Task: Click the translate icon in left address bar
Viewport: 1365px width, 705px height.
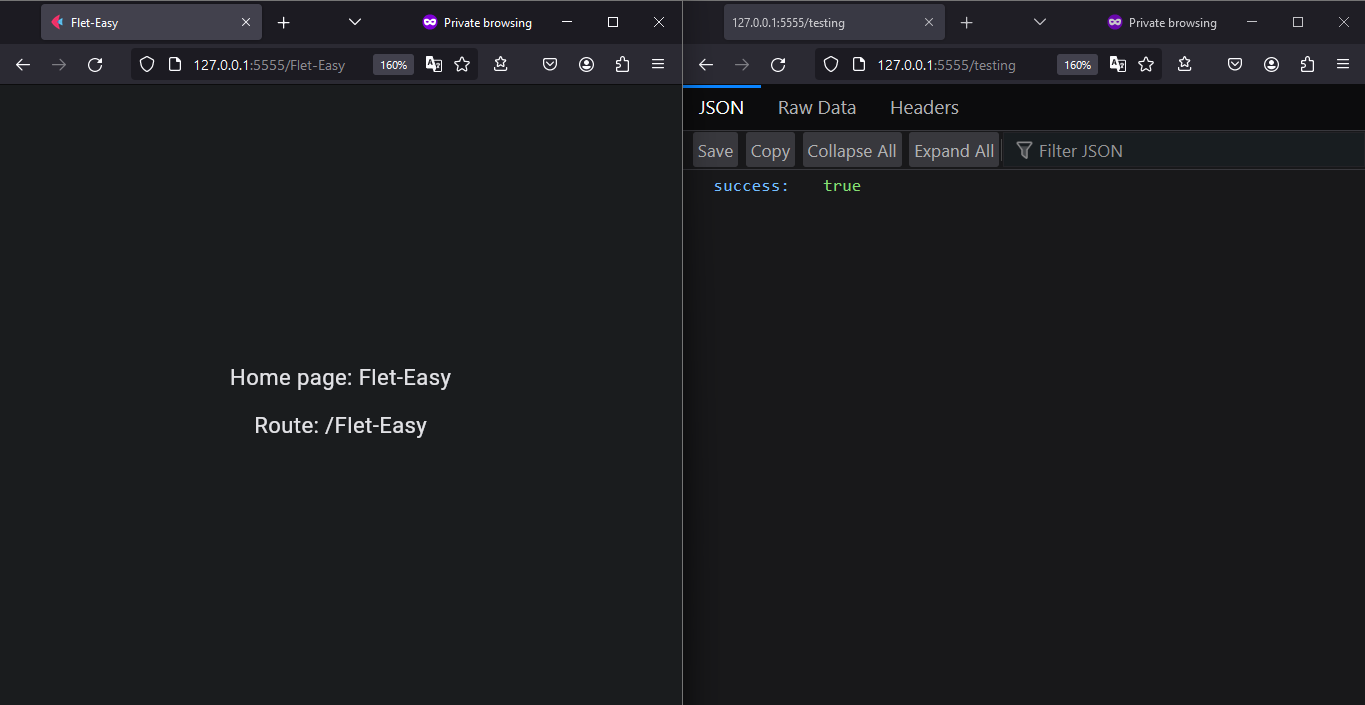Action: point(434,65)
